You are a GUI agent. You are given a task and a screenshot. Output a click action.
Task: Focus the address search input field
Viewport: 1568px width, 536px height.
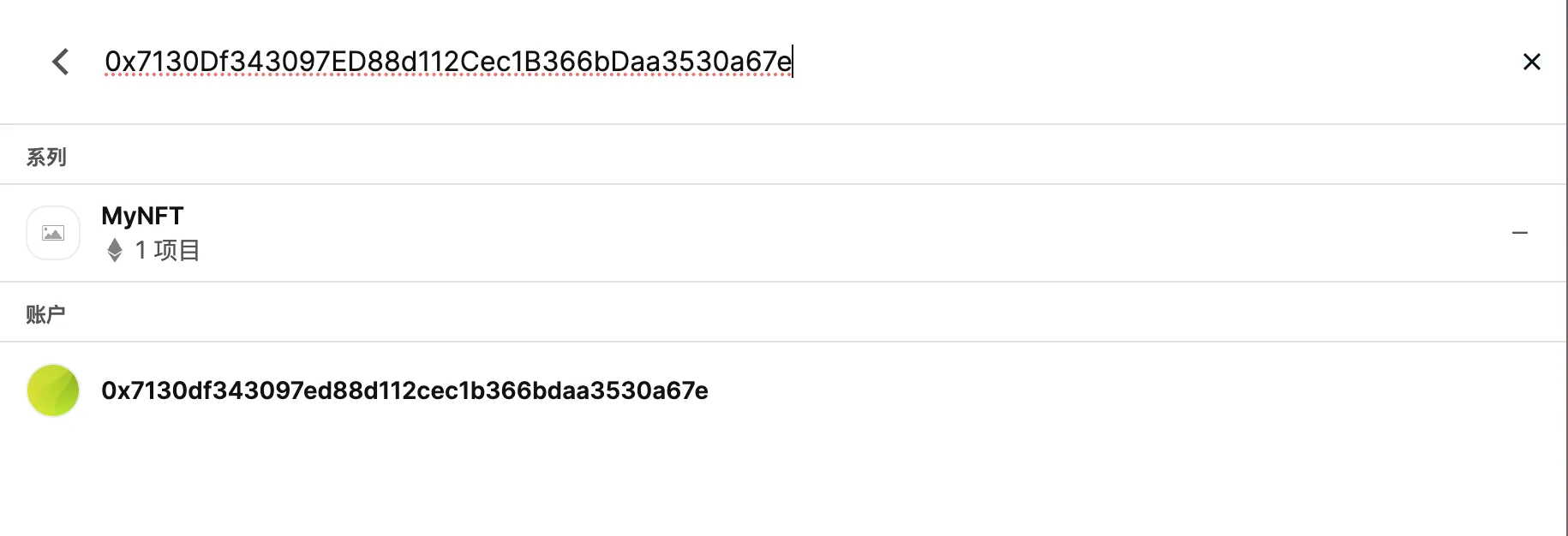pos(771,62)
